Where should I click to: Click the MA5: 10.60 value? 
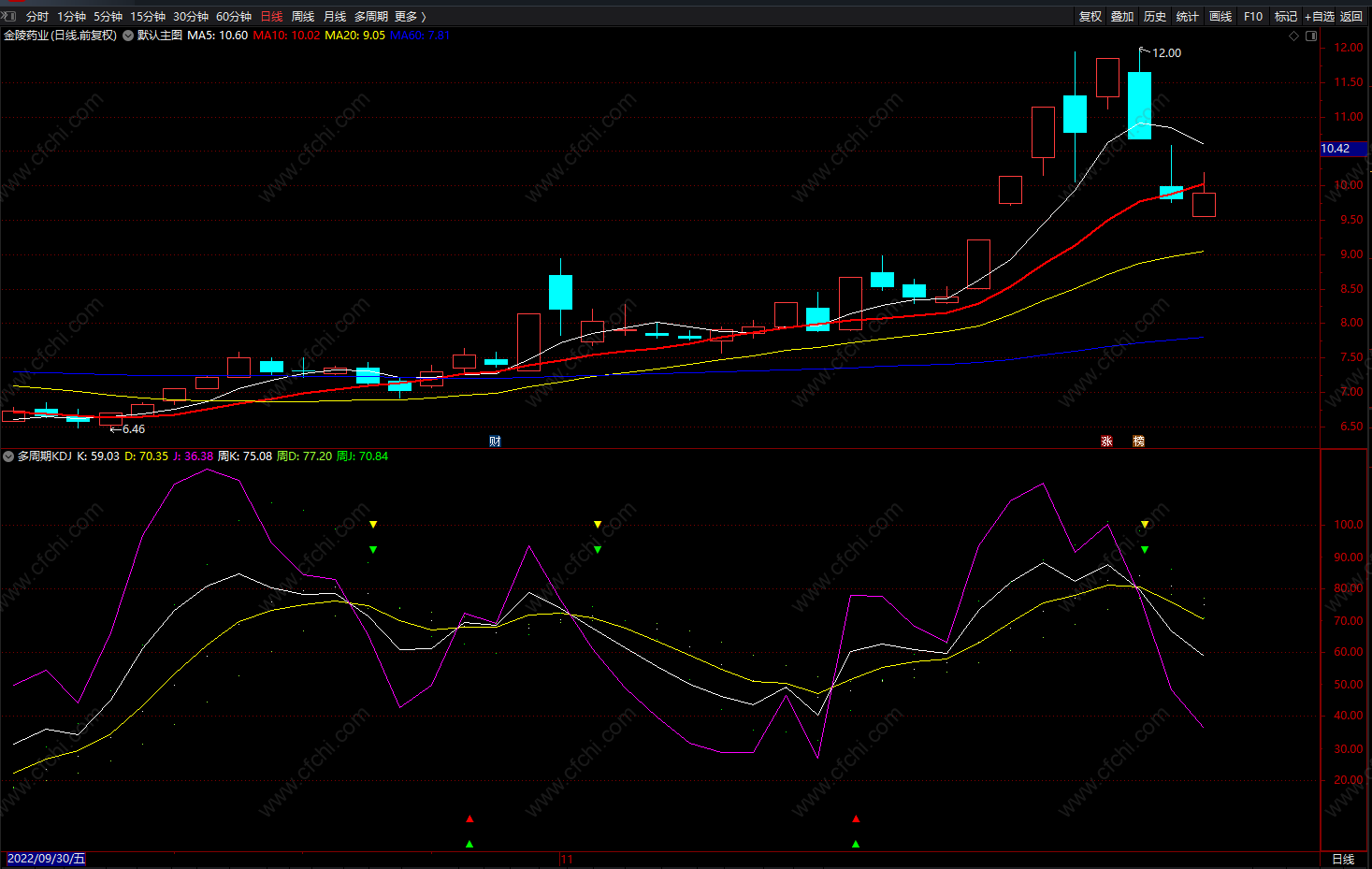click(x=218, y=36)
